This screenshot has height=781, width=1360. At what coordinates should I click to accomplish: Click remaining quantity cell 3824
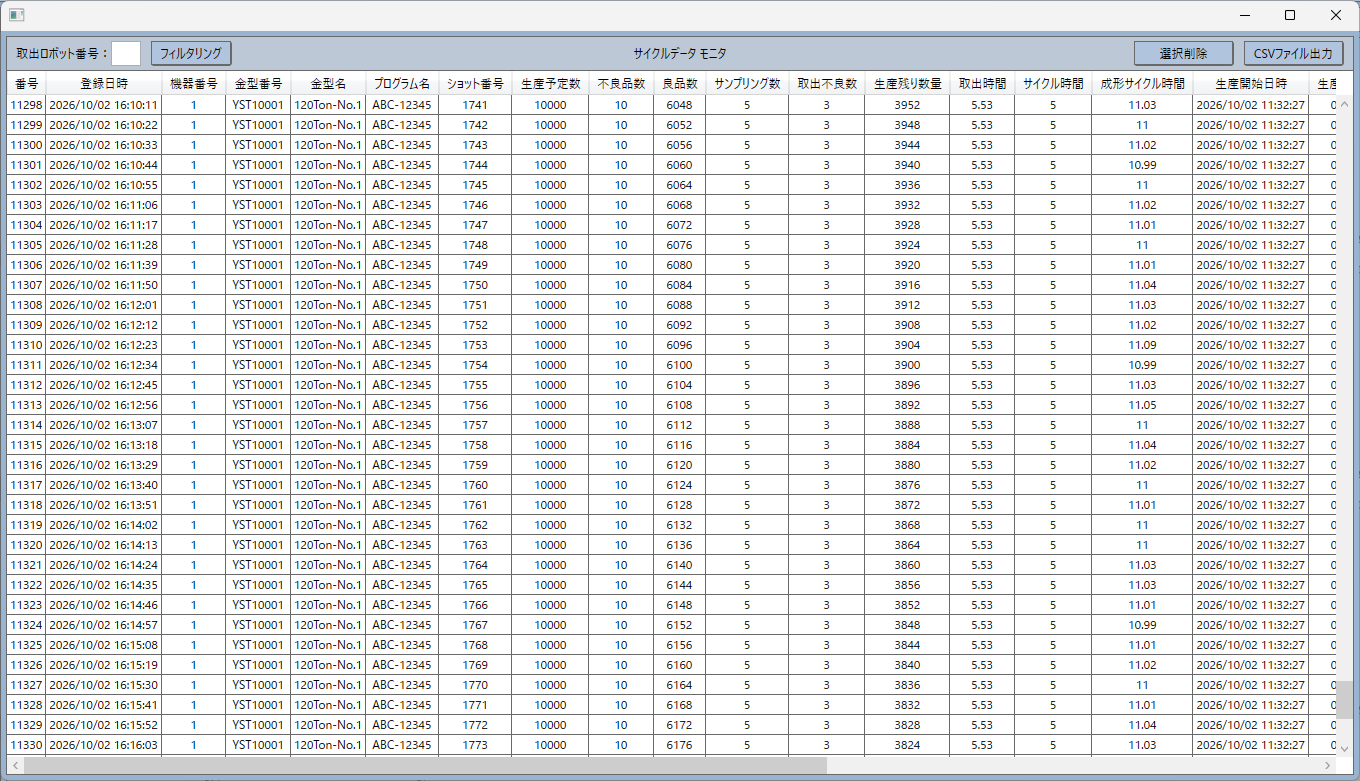(x=907, y=745)
